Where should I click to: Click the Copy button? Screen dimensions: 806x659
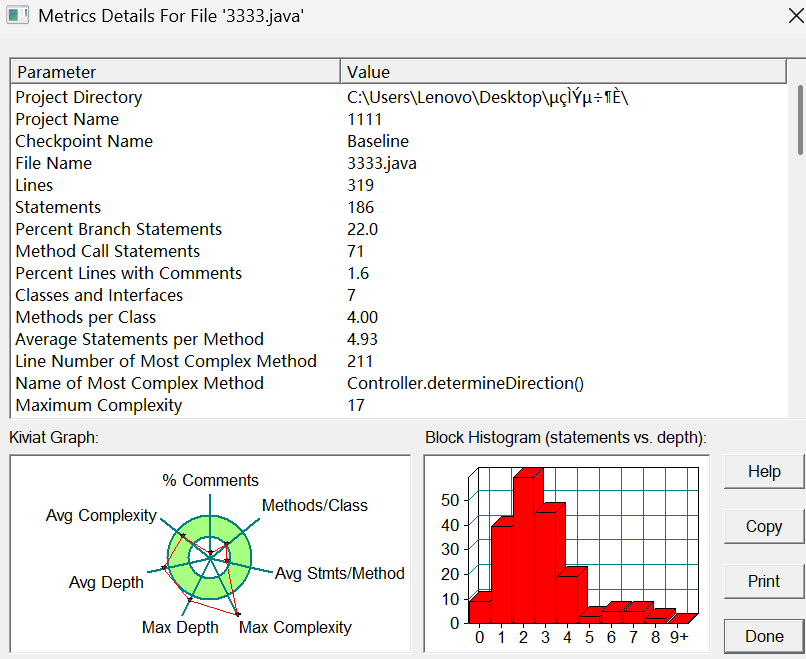[764, 526]
